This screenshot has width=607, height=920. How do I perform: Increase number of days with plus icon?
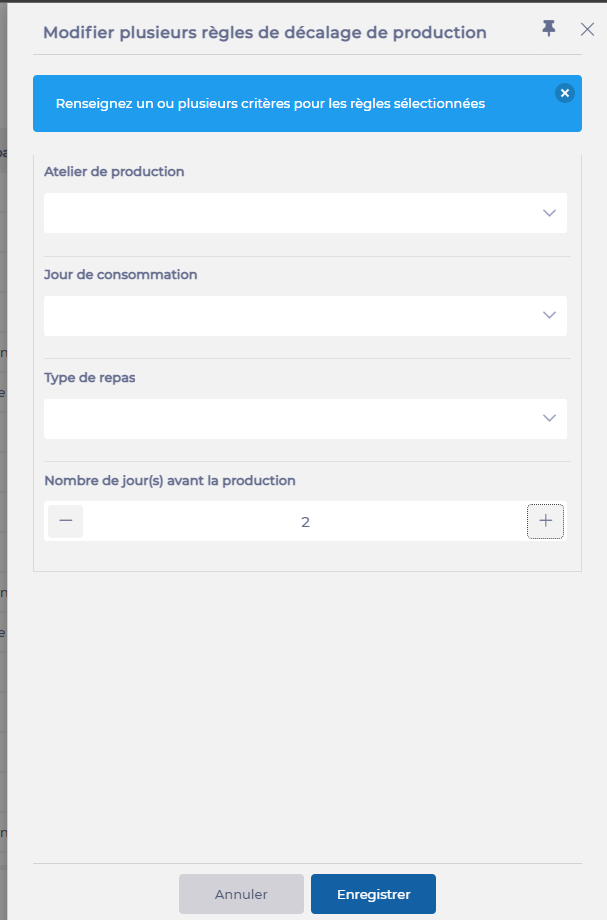(545, 521)
